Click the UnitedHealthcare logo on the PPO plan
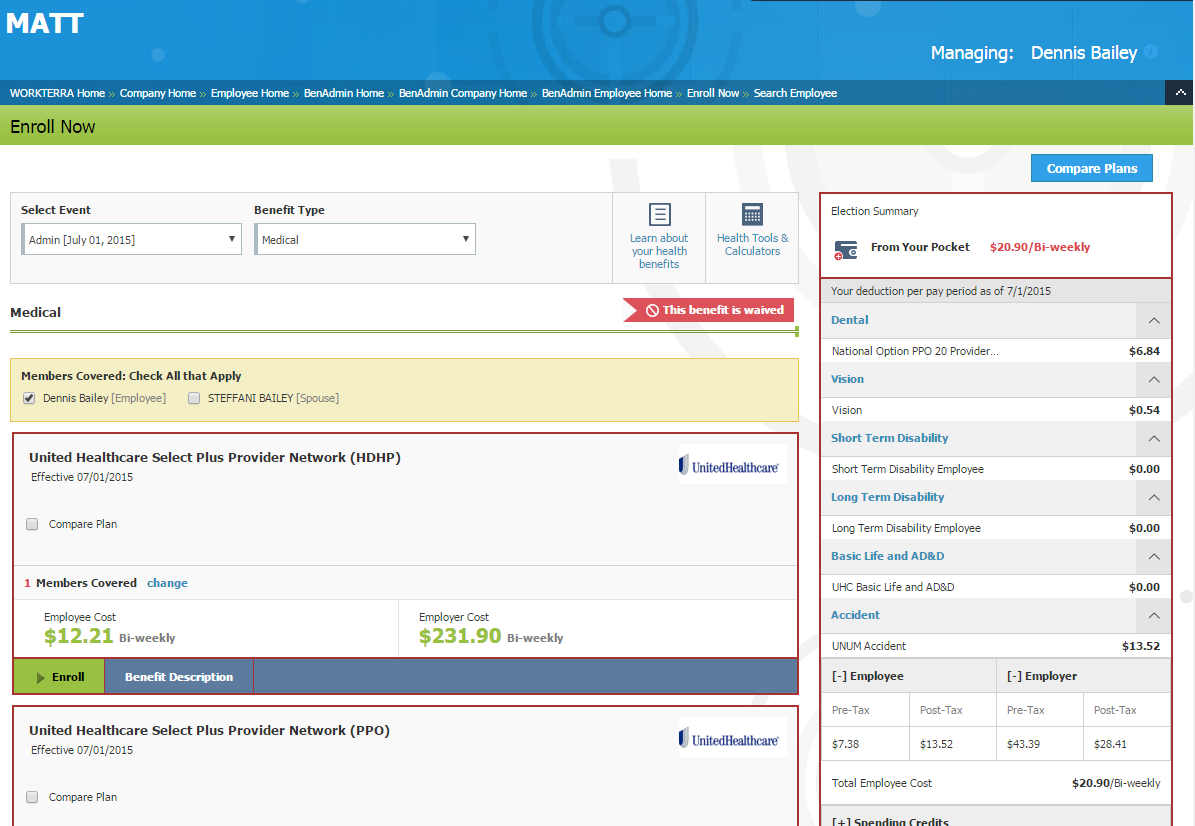The height and width of the screenshot is (826, 1195). click(x=731, y=738)
